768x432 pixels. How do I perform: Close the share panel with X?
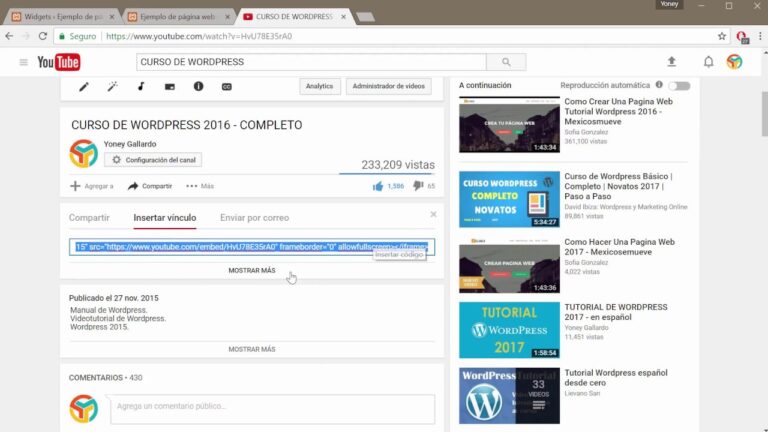click(x=433, y=214)
